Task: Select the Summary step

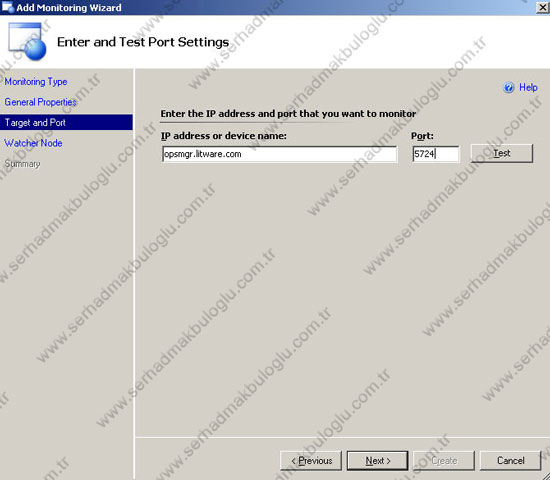Action: tap(22, 164)
